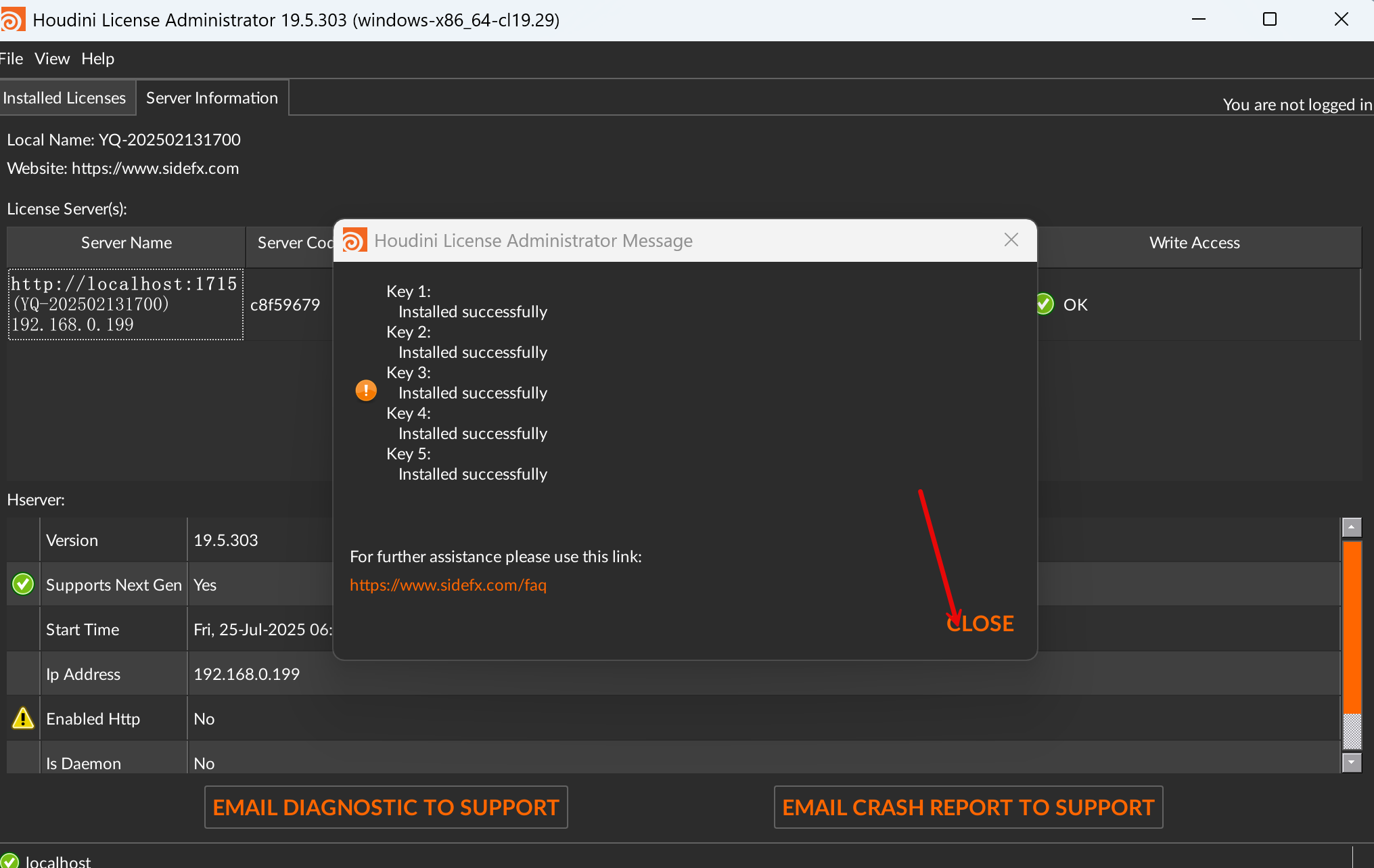Click the green check beside Supports Next Gen
This screenshot has height=868, width=1374.
click(x=23, y=584)
